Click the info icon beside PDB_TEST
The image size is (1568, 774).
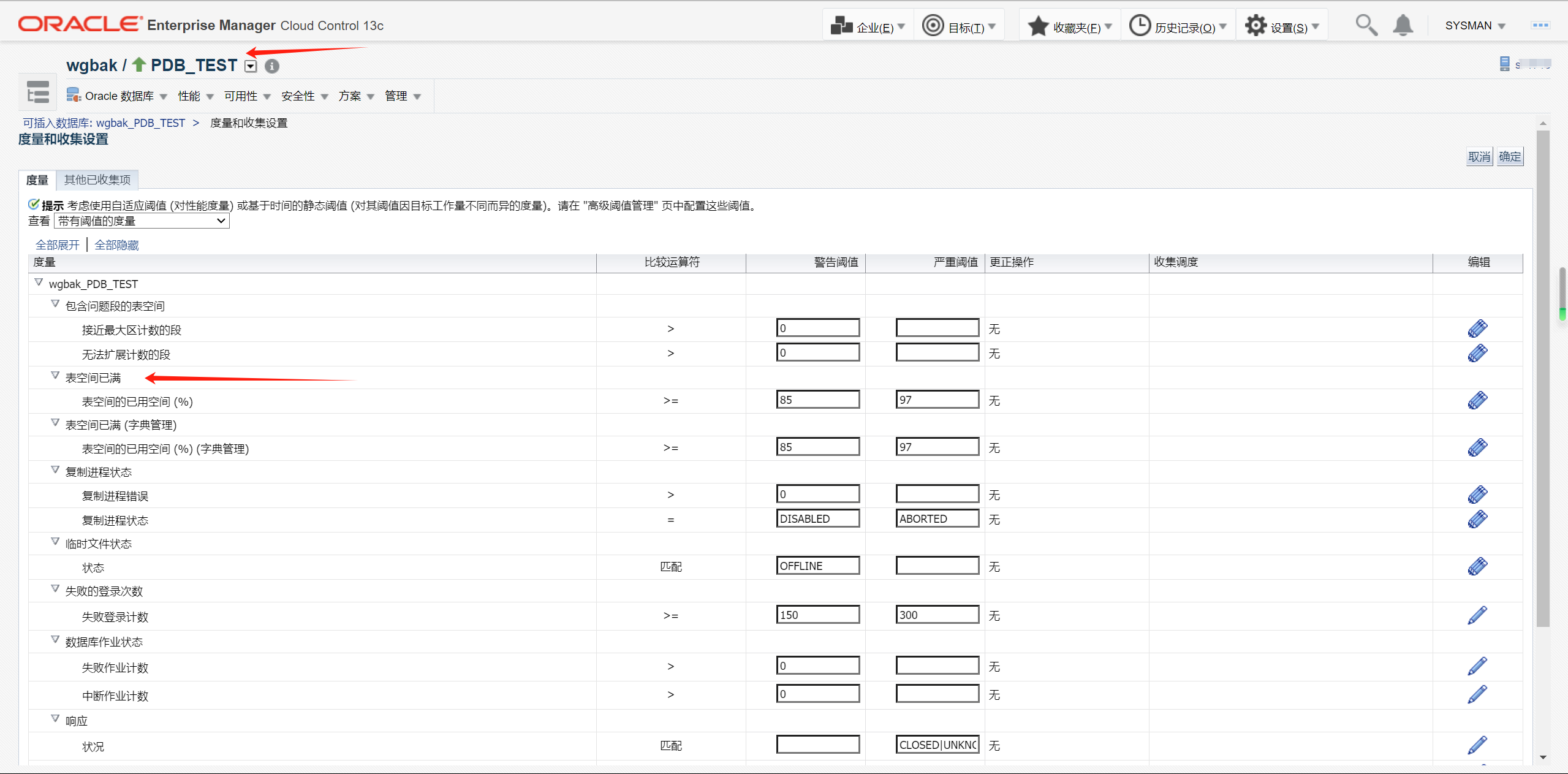pos(272,66)
